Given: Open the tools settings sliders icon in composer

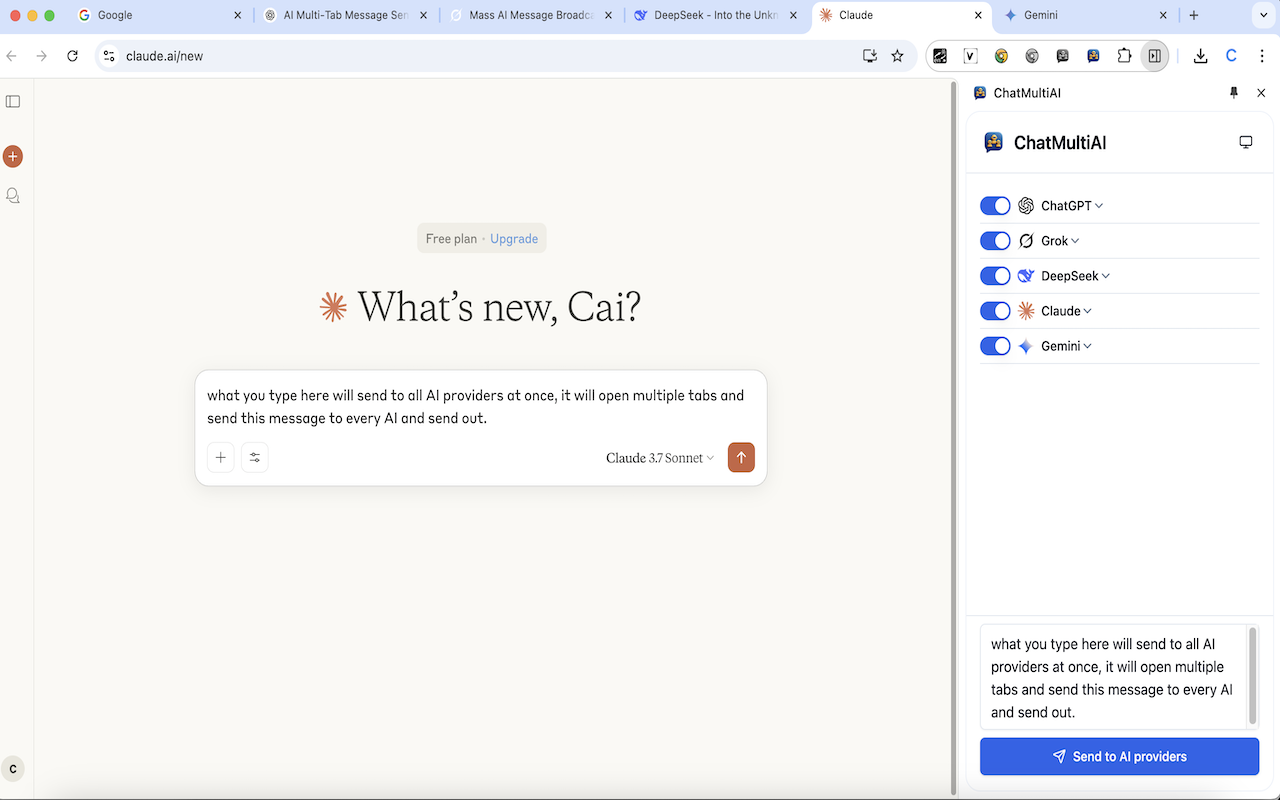Looking at the screenshot, I should pos(255,457).
